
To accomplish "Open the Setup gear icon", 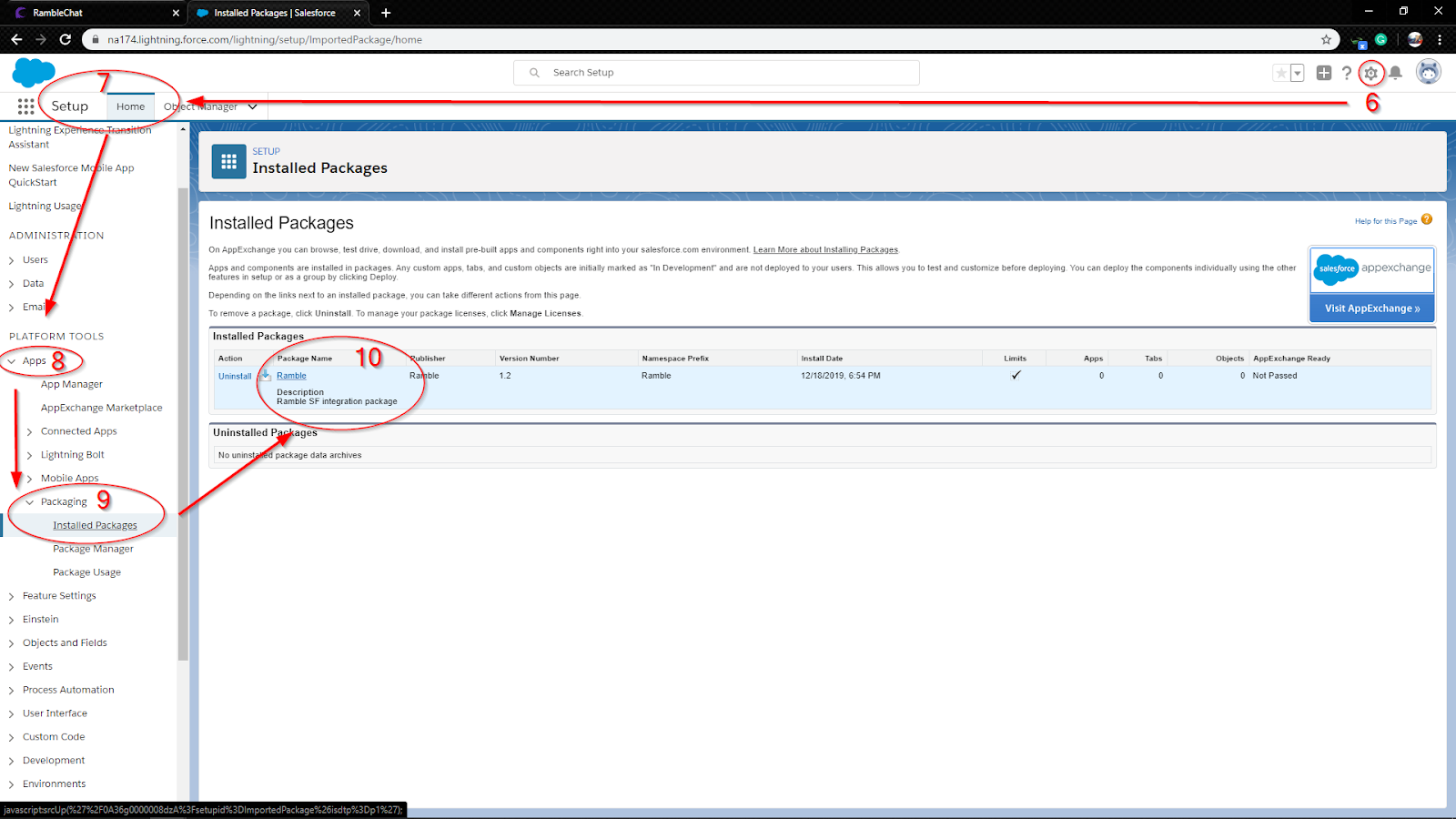I will [1370, 74].
